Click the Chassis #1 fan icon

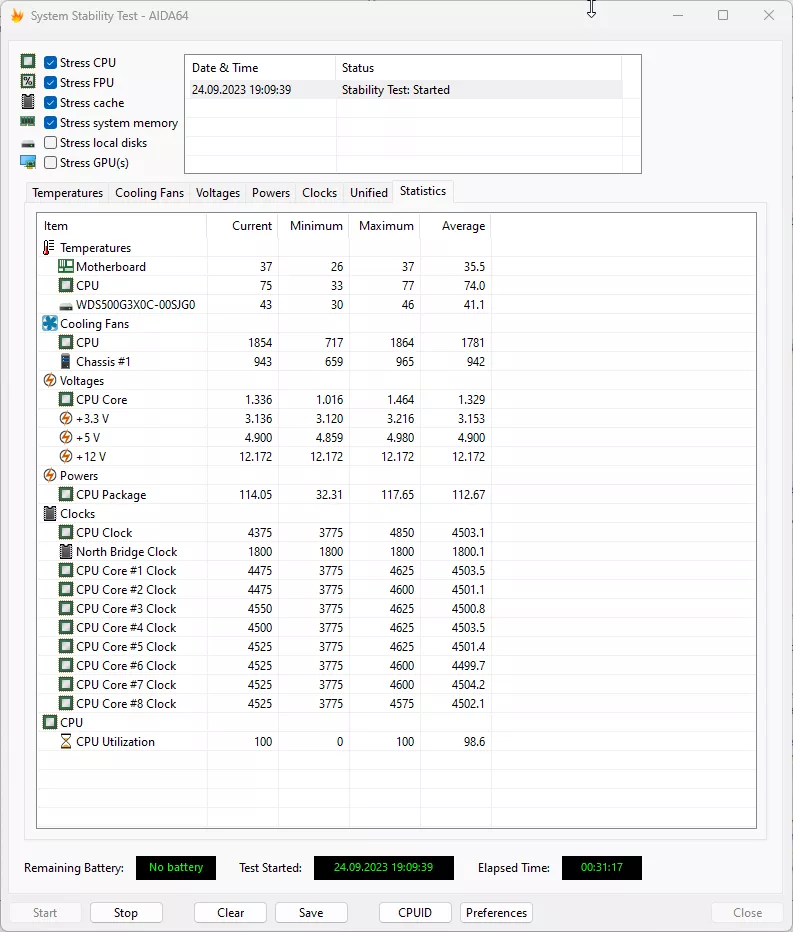coord(66,361)
